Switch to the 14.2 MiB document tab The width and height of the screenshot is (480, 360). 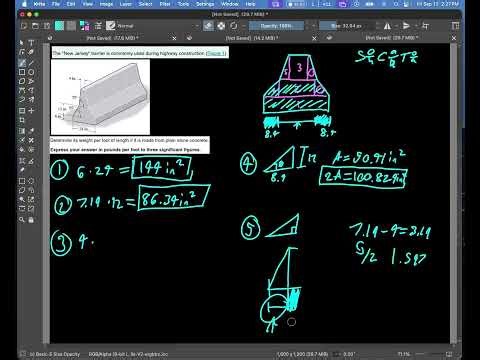[x=252, y=38]
